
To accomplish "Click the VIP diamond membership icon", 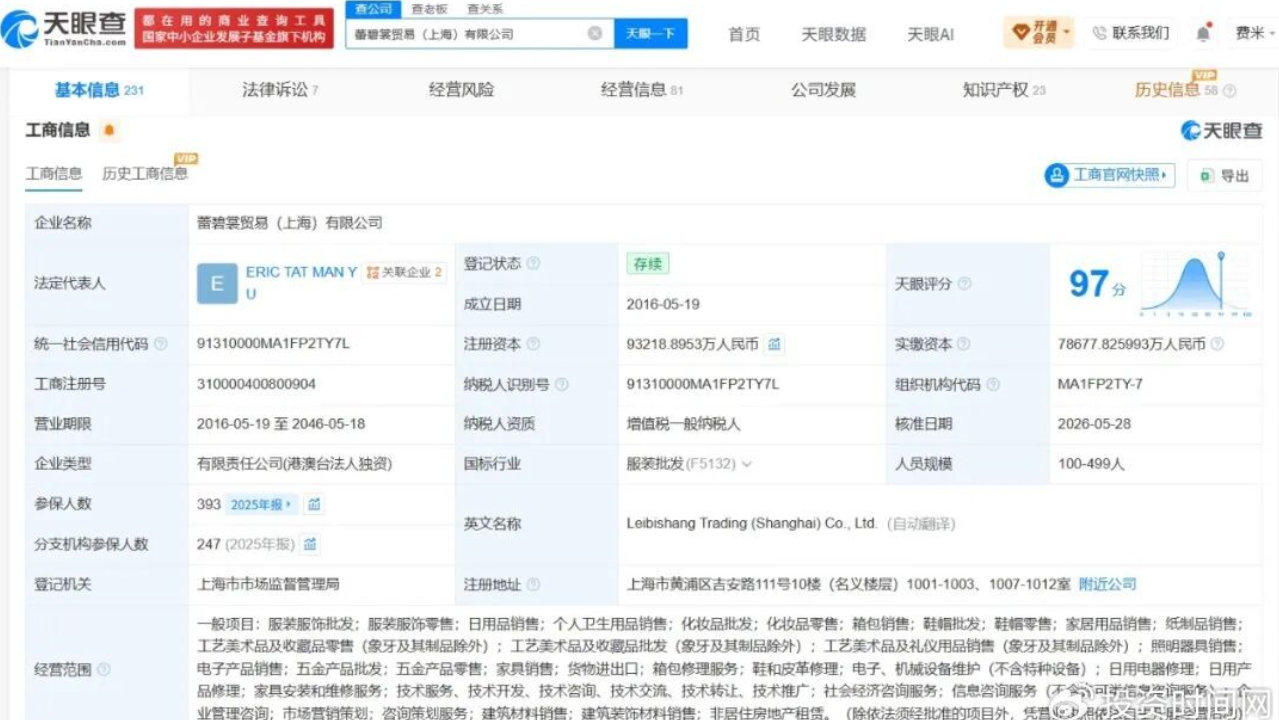I will [x=1021, y=33].
